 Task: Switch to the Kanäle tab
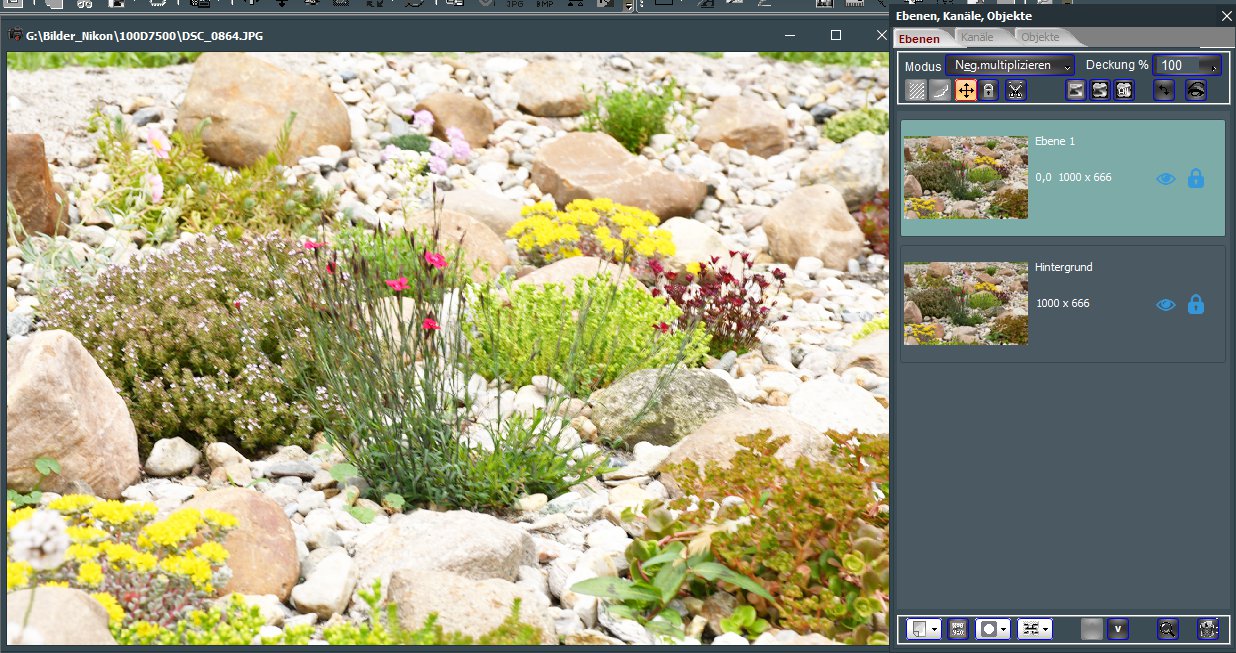[976, 37]
